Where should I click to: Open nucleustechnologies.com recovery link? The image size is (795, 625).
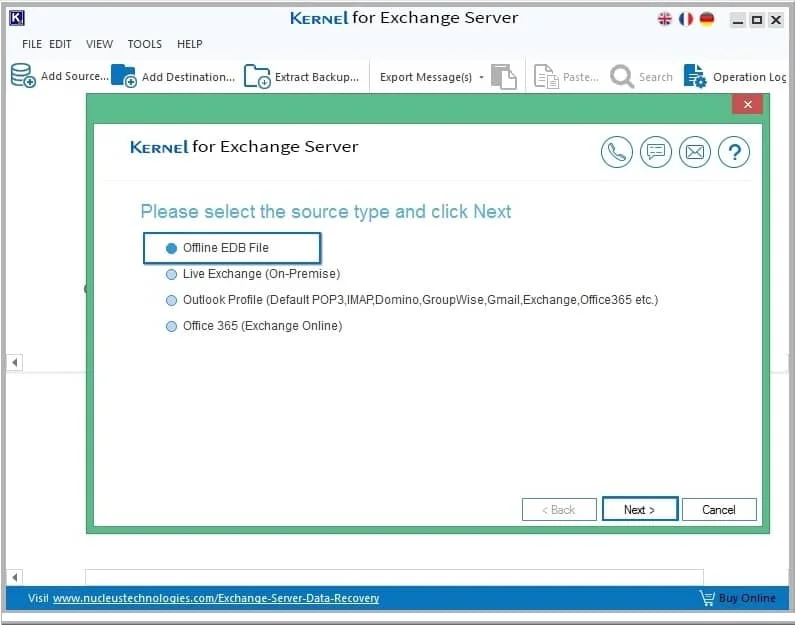[x=216, y=598]
